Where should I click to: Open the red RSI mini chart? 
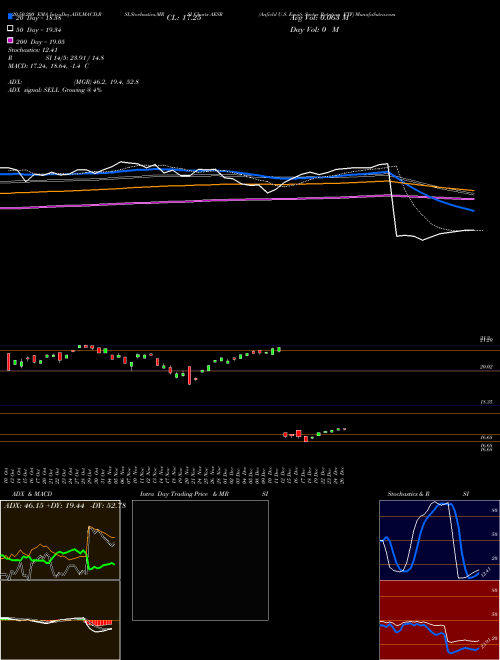click(x=439, y=620)
